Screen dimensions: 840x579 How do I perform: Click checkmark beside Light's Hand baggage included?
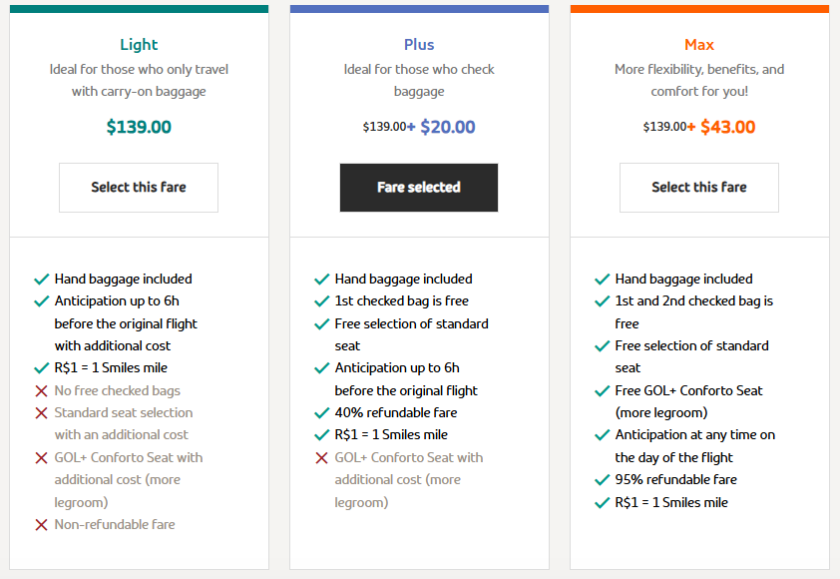point(41,279)
